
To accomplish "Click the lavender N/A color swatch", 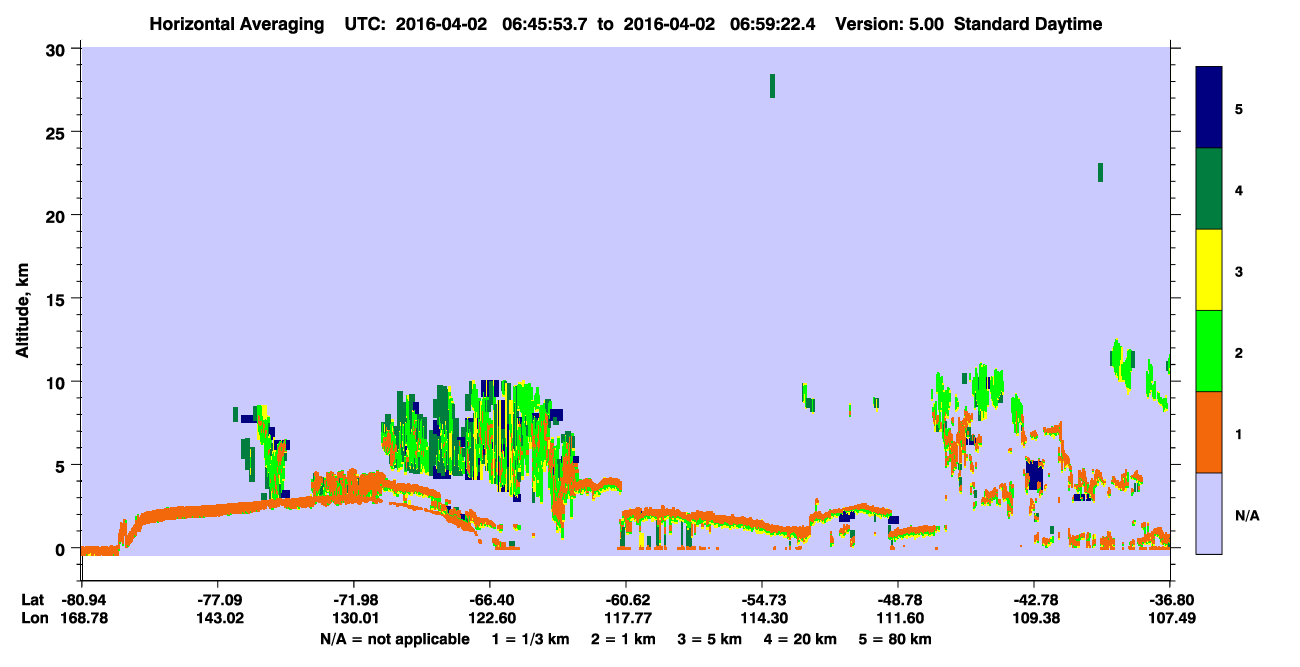I will 1209,513.
